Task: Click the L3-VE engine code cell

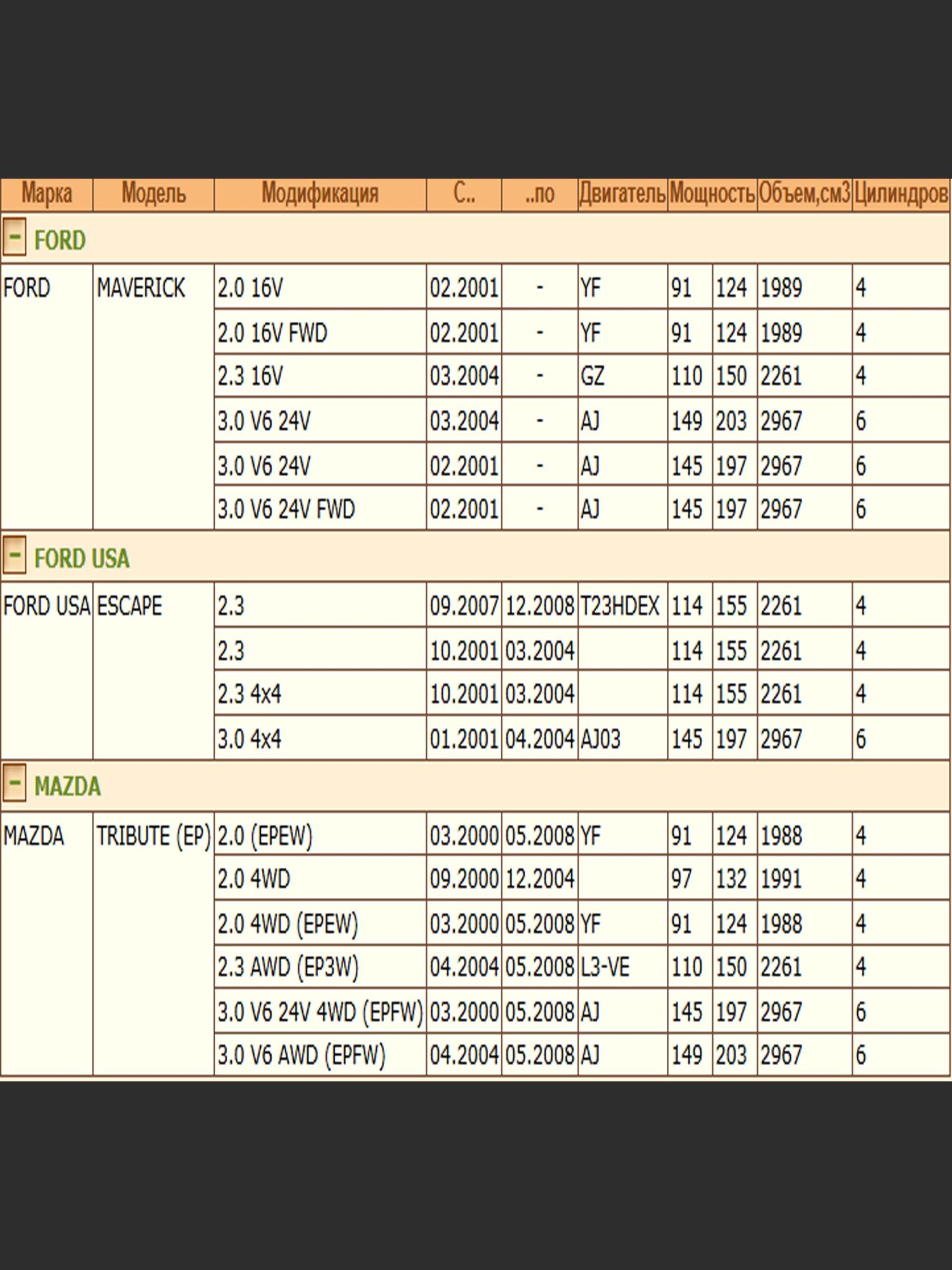Action: coord(605,967)
